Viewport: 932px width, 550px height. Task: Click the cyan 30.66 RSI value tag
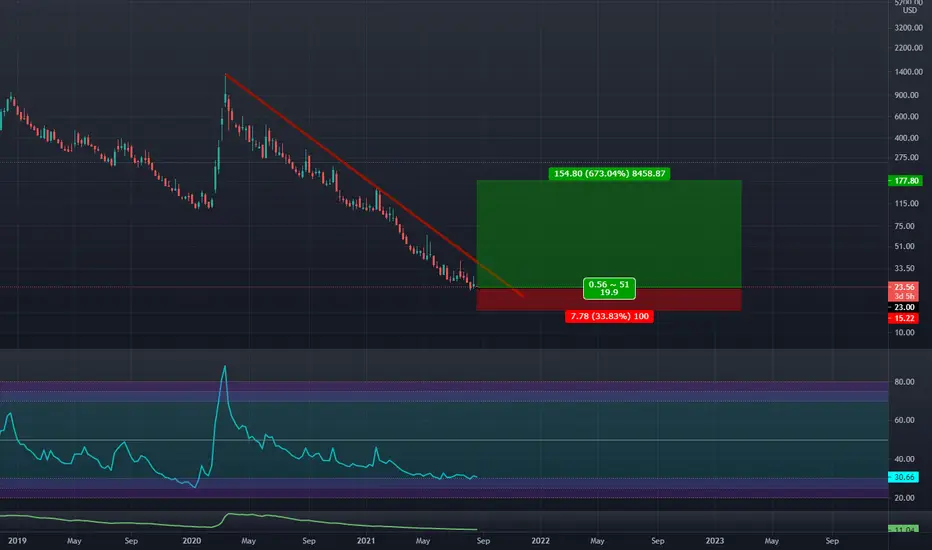click(903, 477)
